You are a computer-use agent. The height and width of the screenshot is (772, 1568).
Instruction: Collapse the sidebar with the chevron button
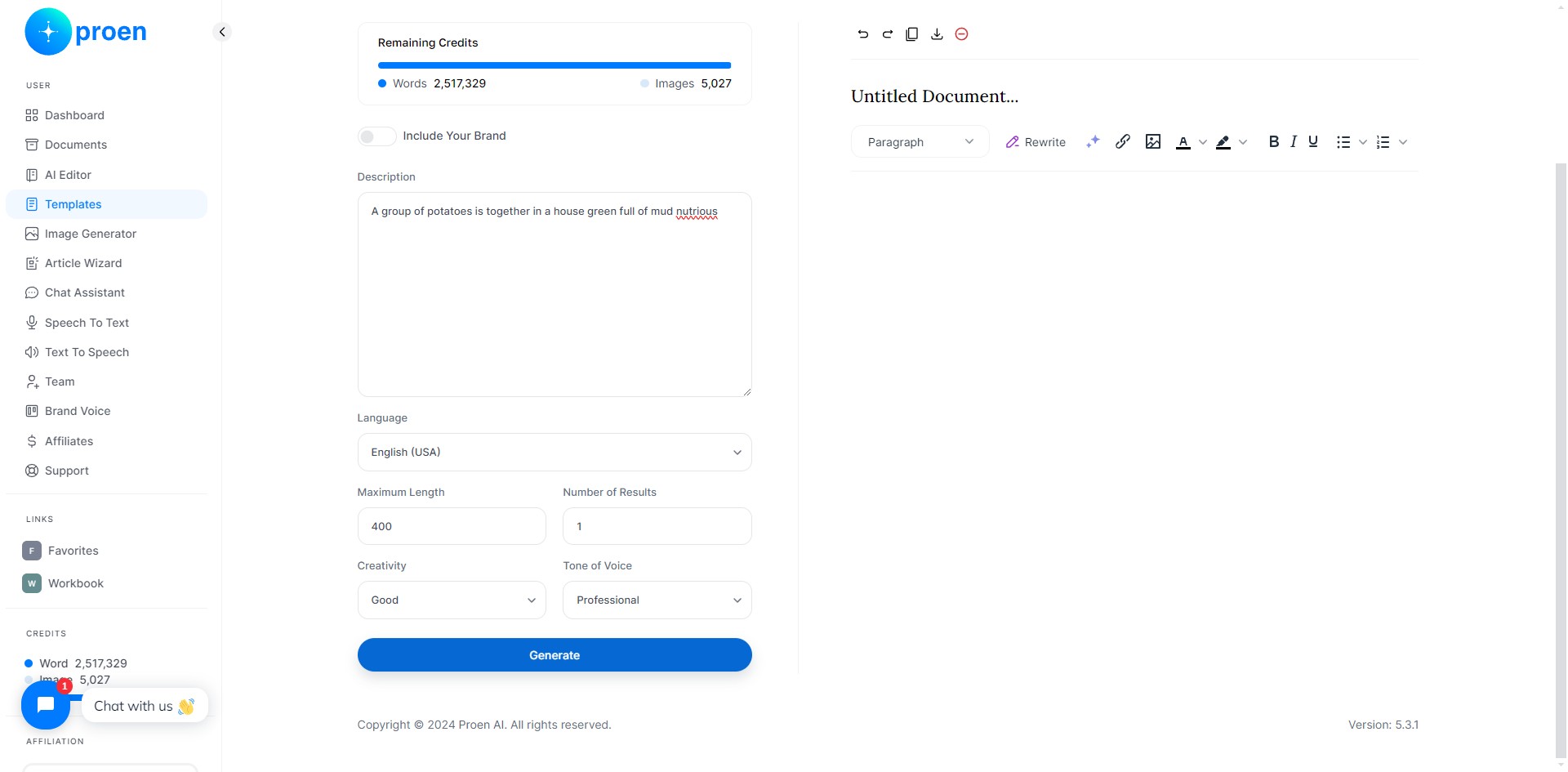pyautogui.click(x=221, y=32)
